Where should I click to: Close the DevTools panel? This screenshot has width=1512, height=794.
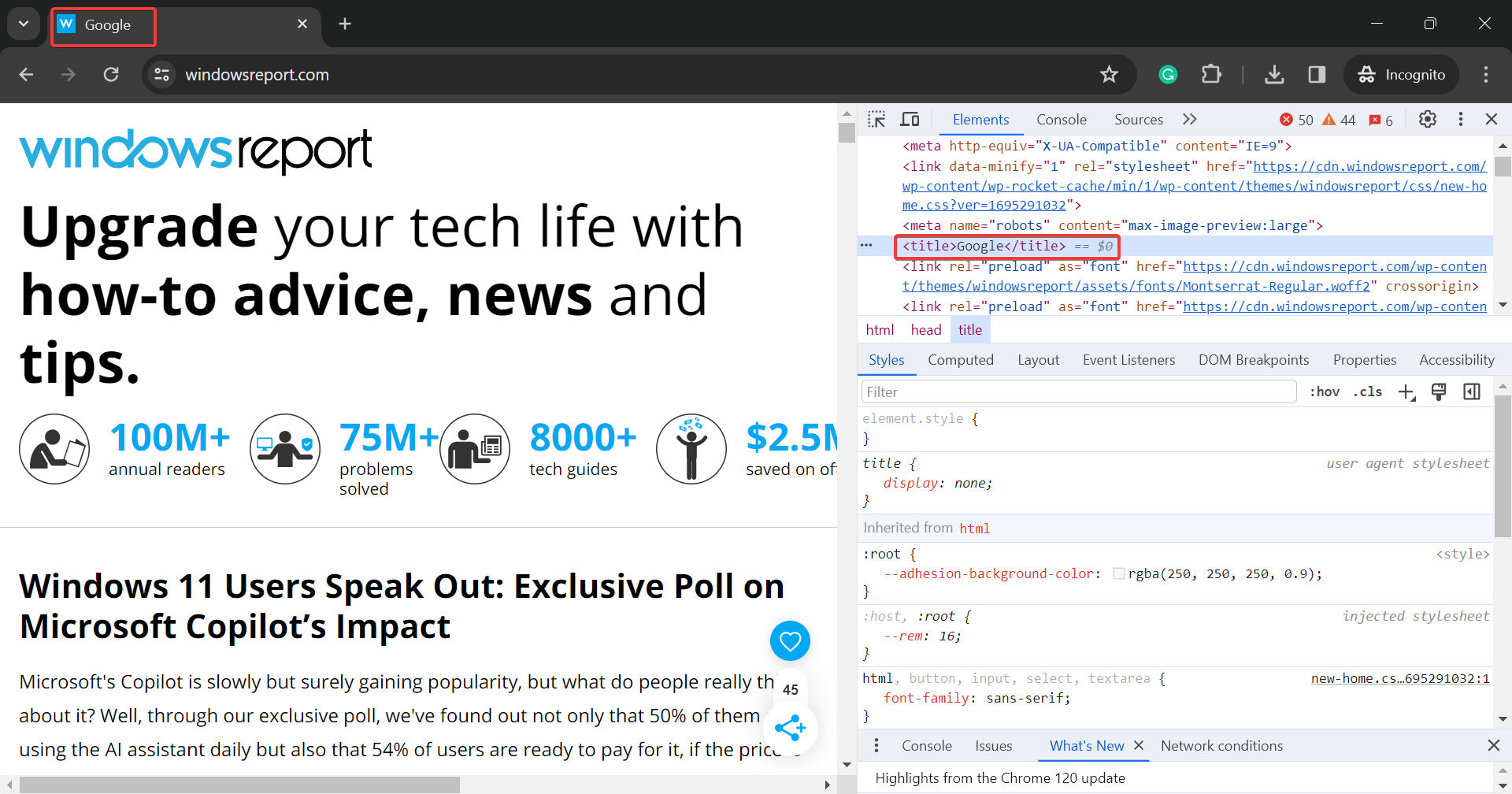1492,119
